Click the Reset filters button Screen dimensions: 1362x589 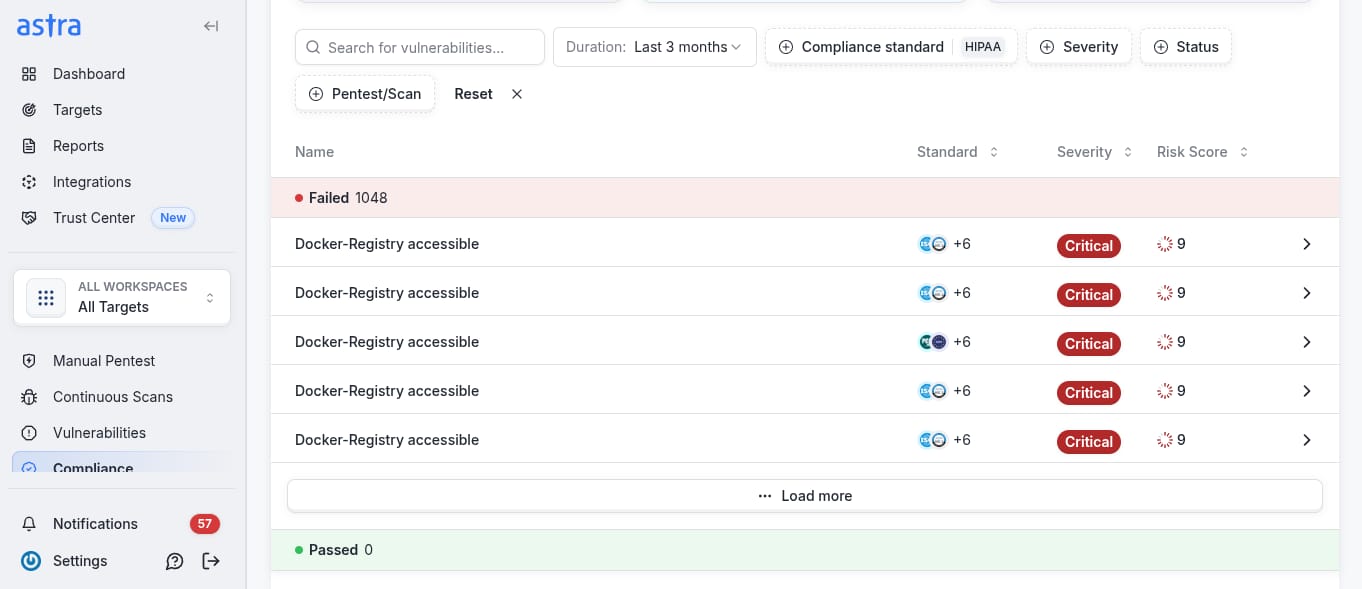[x=473, y=94]
